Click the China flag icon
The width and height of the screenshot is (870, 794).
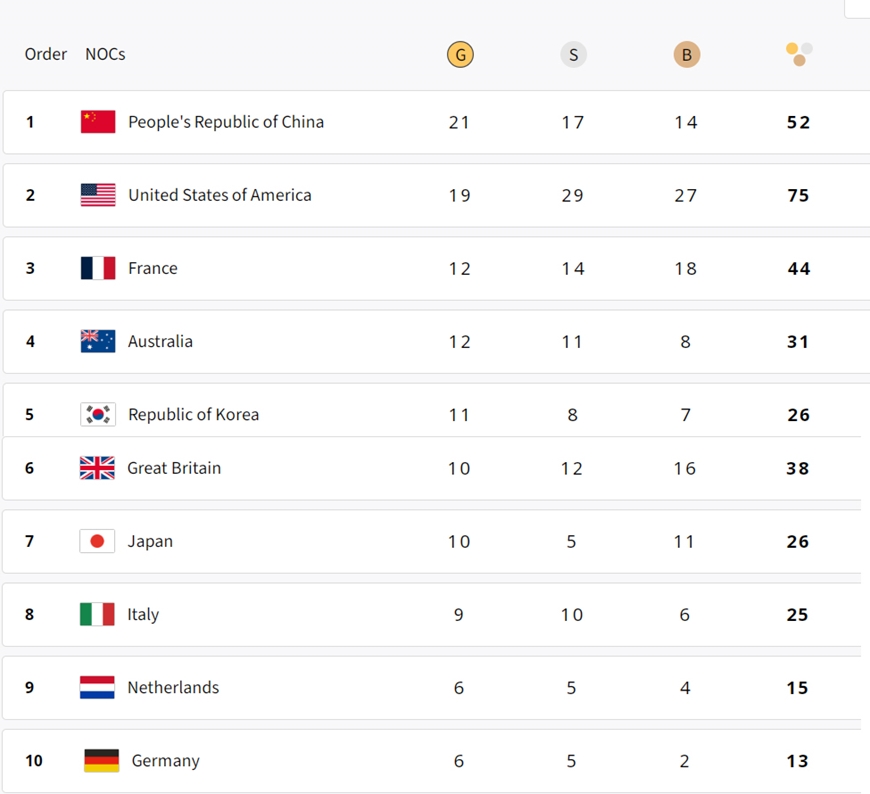coord(98,122)
